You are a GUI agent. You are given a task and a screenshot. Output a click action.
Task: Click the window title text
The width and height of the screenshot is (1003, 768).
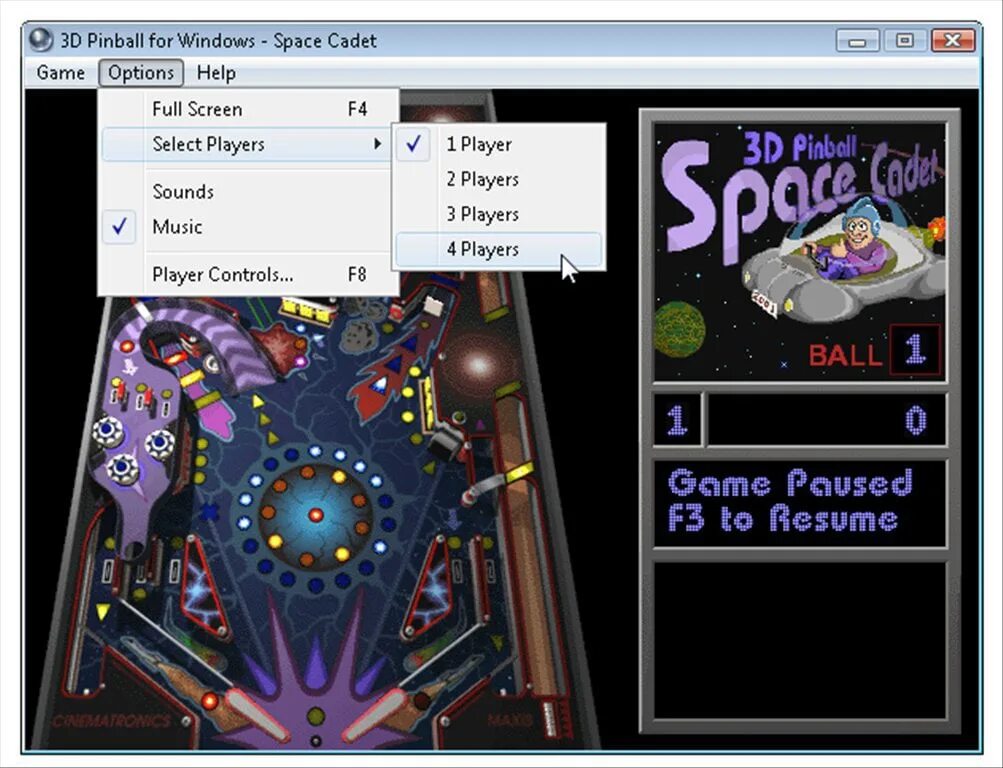pos(218,41)
